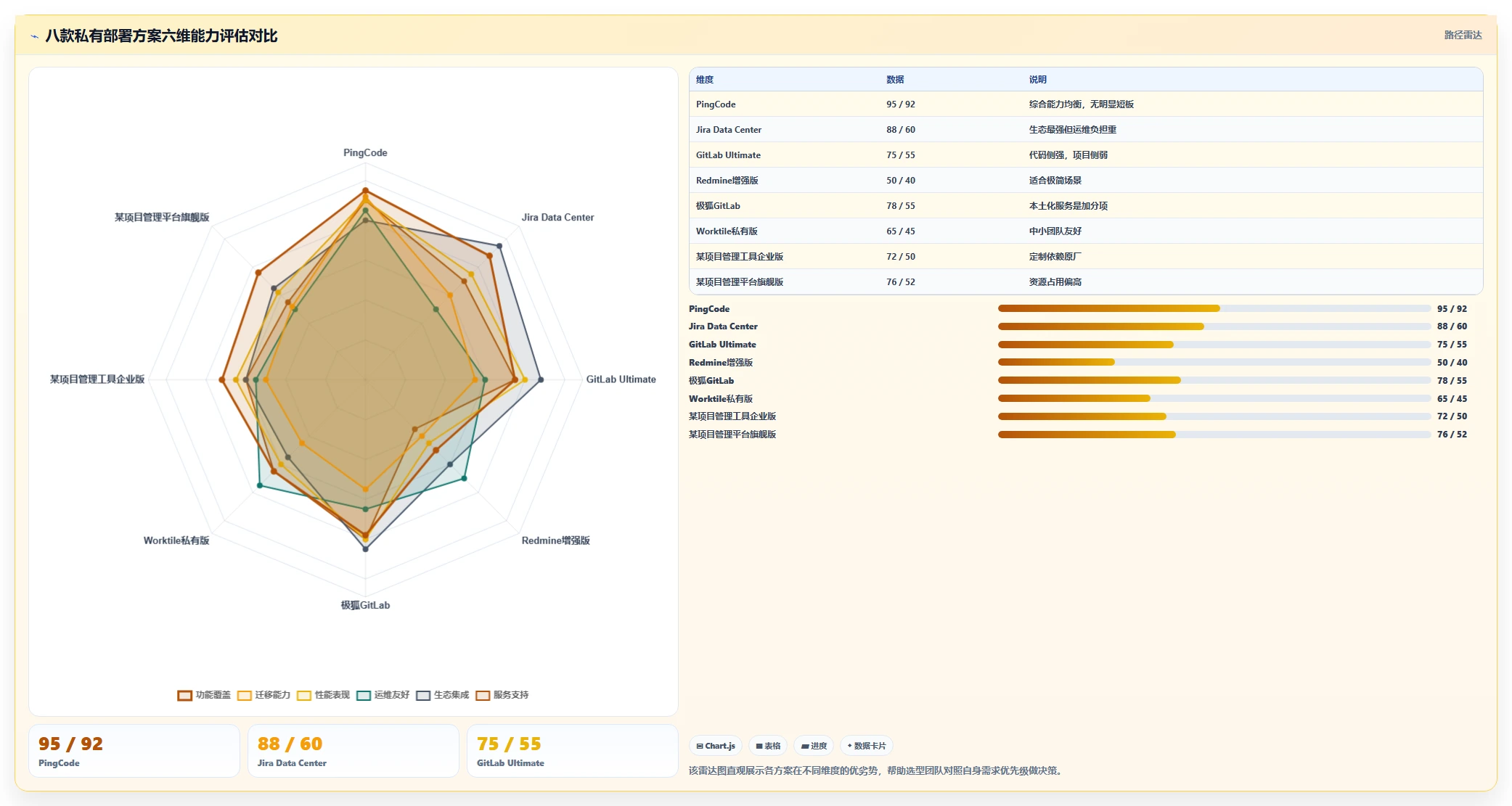
Task: Click the 生态集成 data point on Jira axis
Action: point(499,246)
